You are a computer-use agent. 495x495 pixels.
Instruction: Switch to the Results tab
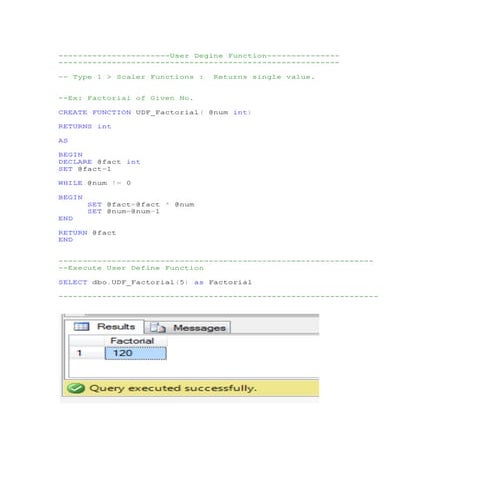(104, 327)
